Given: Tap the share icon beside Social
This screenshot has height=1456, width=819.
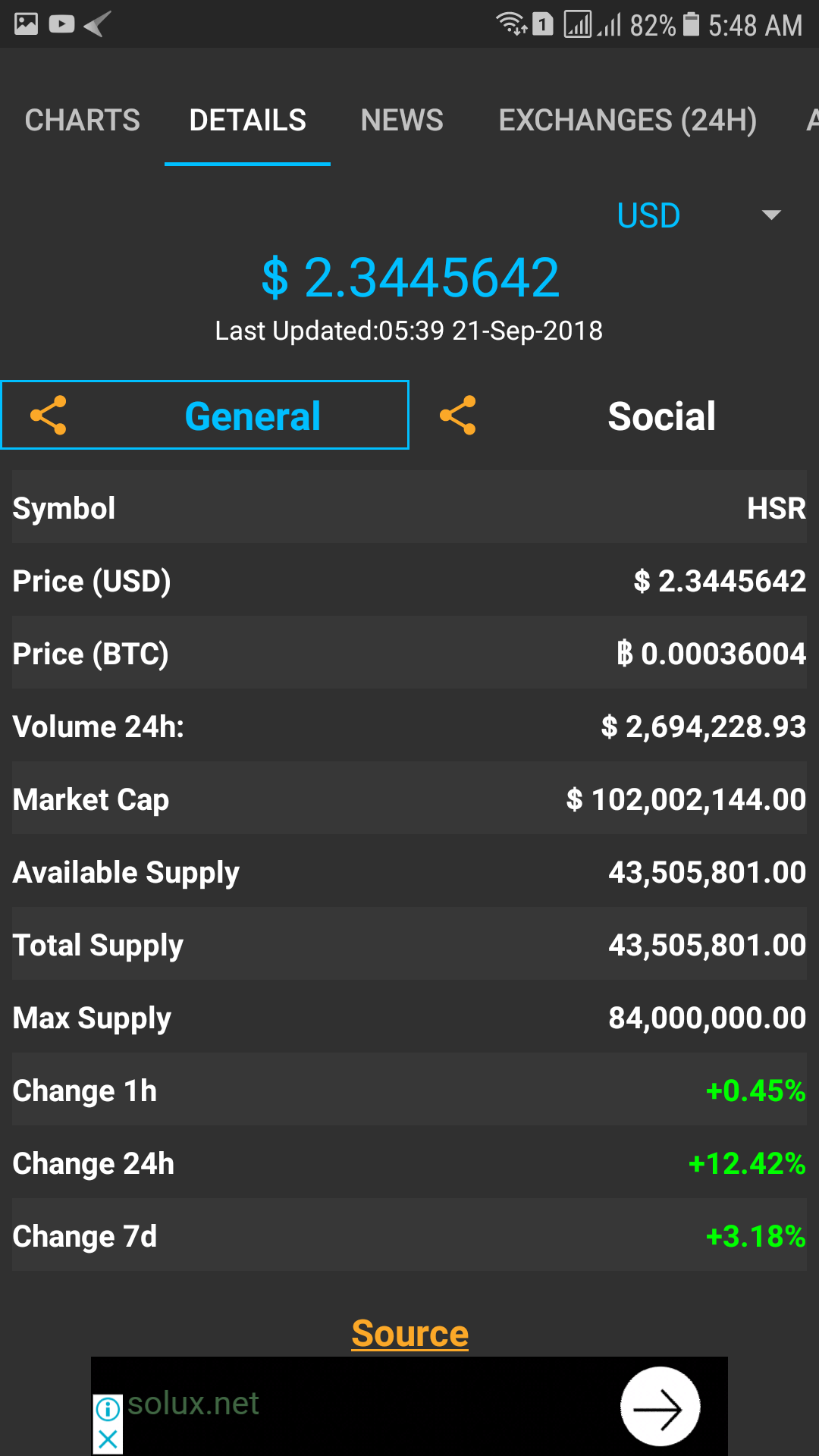Looking at the screenshot, I should 458,416.
